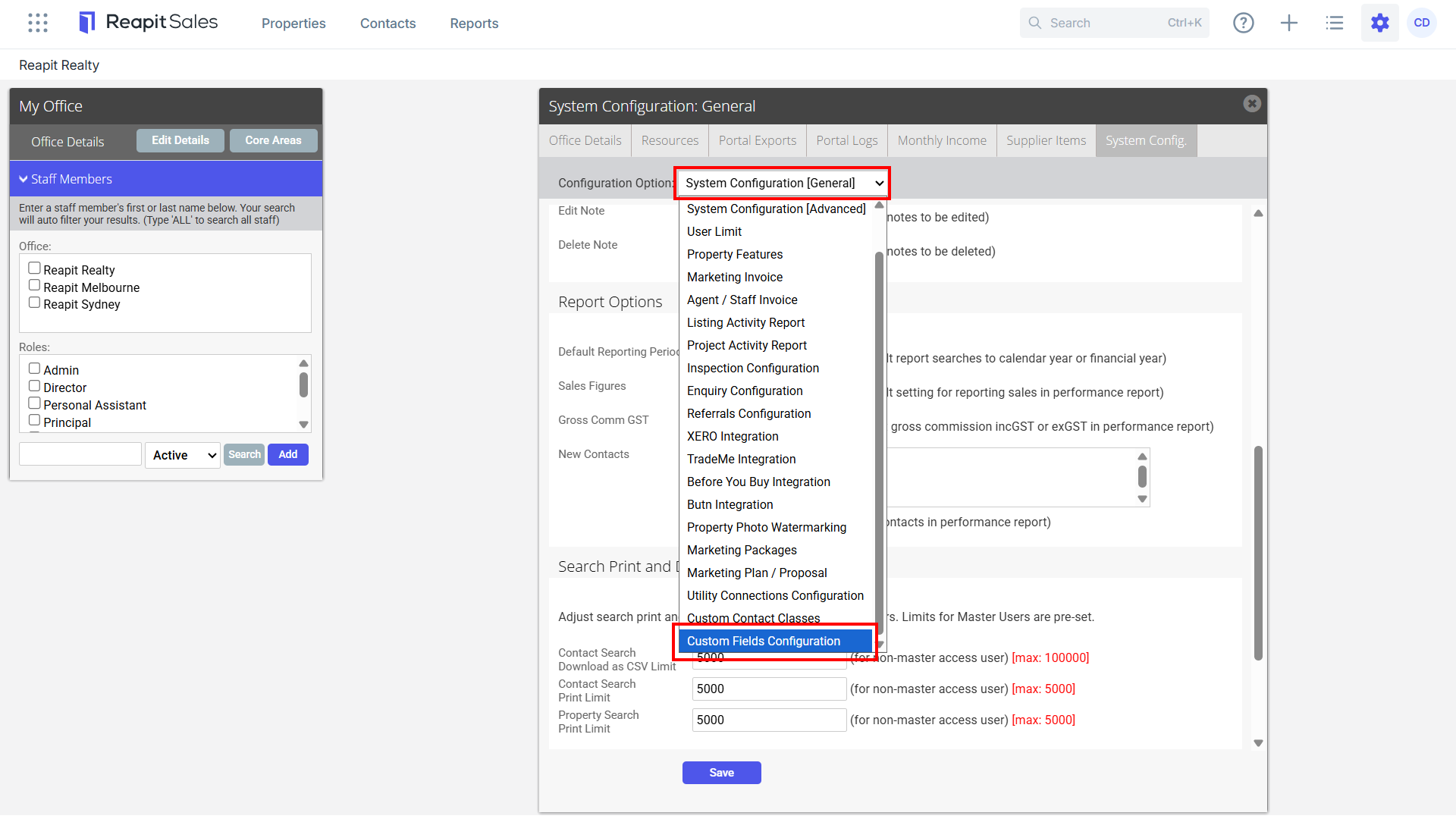Click the global Search box

(x=1114, y=23)
